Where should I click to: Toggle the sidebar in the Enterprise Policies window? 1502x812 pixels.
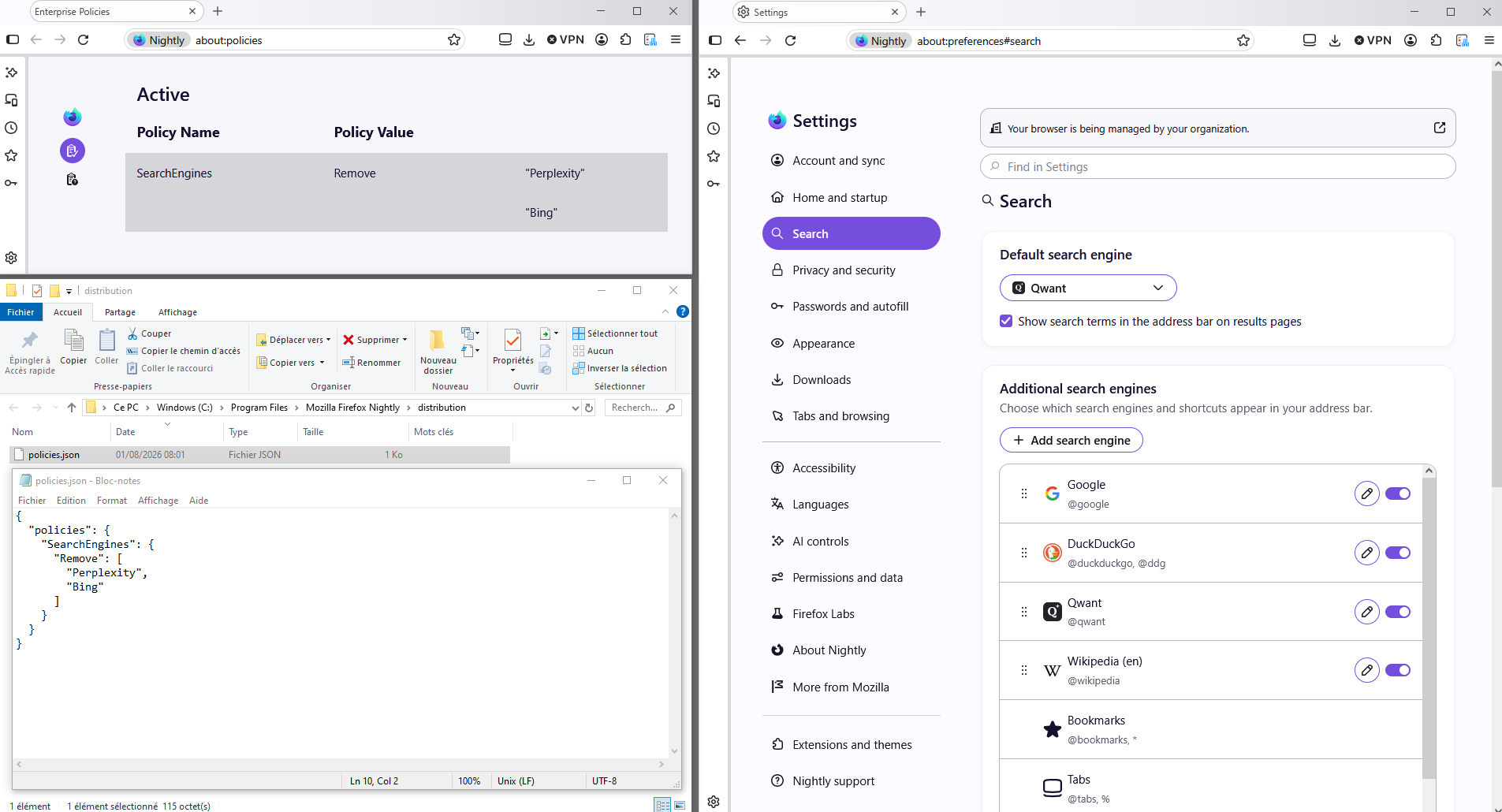click(x=13, y=39)
